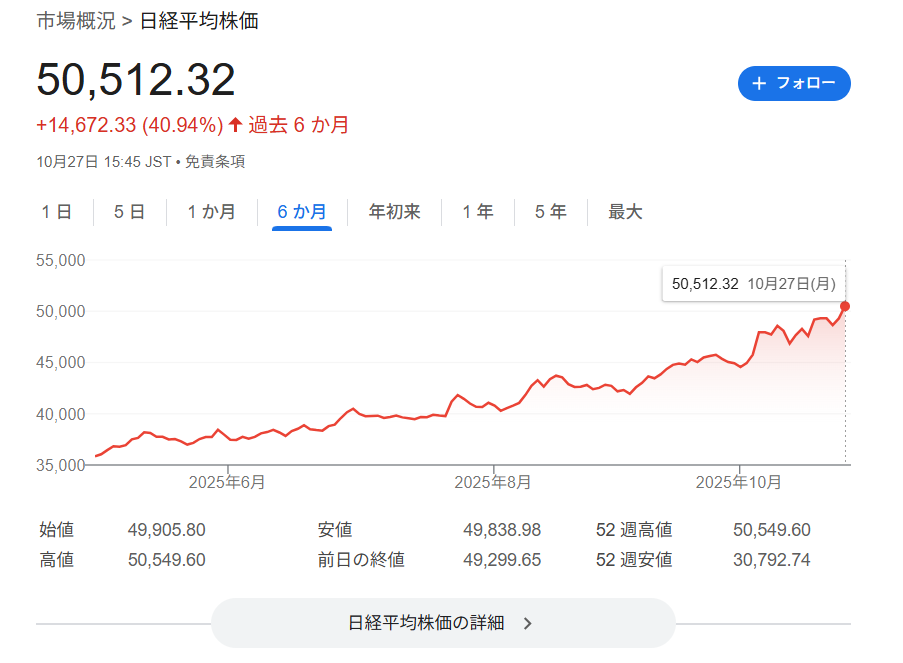The image size is (903, 663).
Task: Click the plus icon on the フォロー button
Action: 759,84
